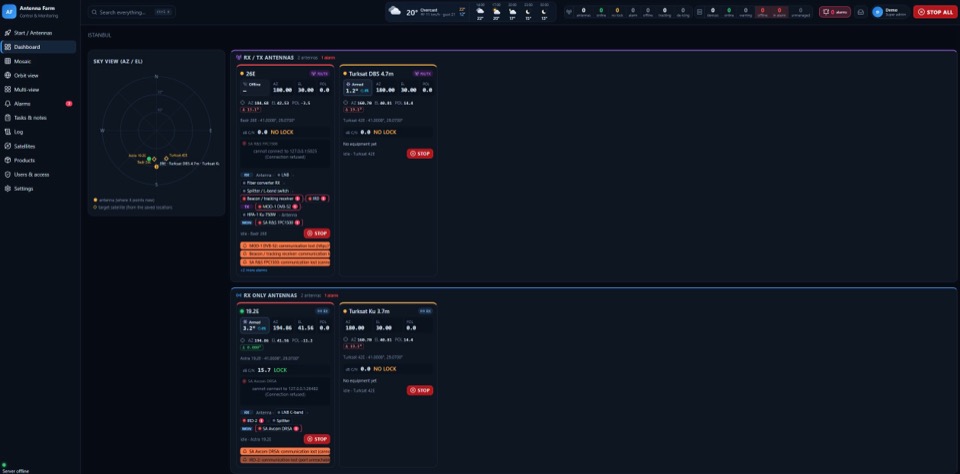Image resolution: width=960 pixels, height=474 pixels.
Task: Click the Alarms bell icon in sidebar
Action: tap(7, 103)
